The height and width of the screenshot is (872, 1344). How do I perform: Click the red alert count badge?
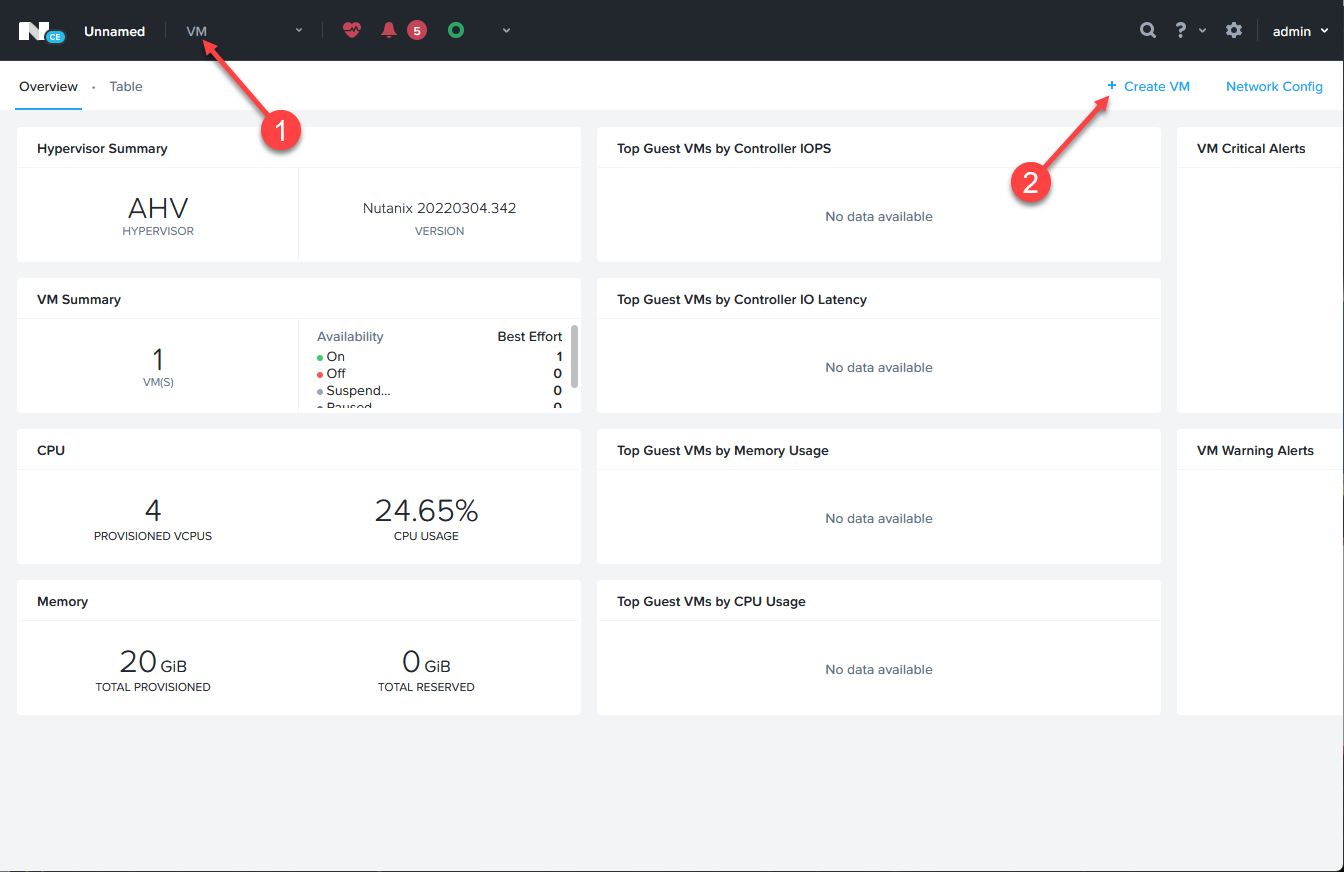pos(417,31)
